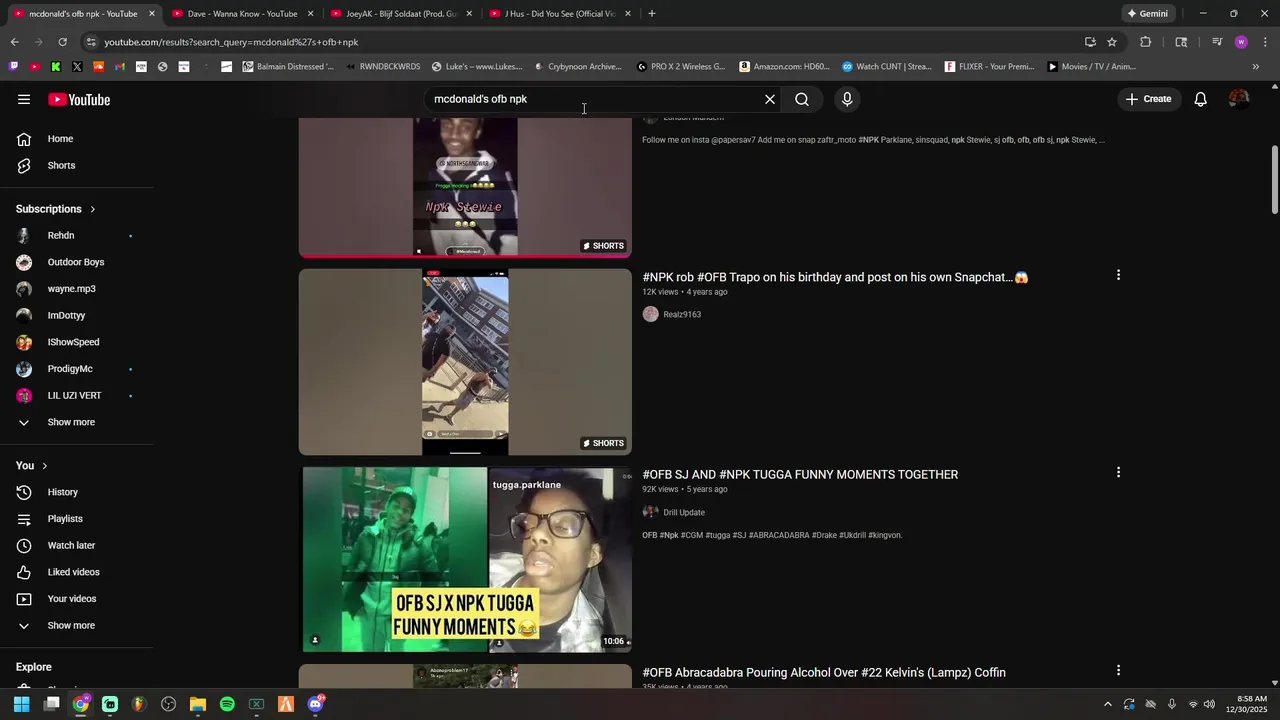Image resolution: width=1280 pixels, height=720 pixels.
Task: Expand the Subscriptions section header
Action: pyautogui.click(x=56, y=209)
